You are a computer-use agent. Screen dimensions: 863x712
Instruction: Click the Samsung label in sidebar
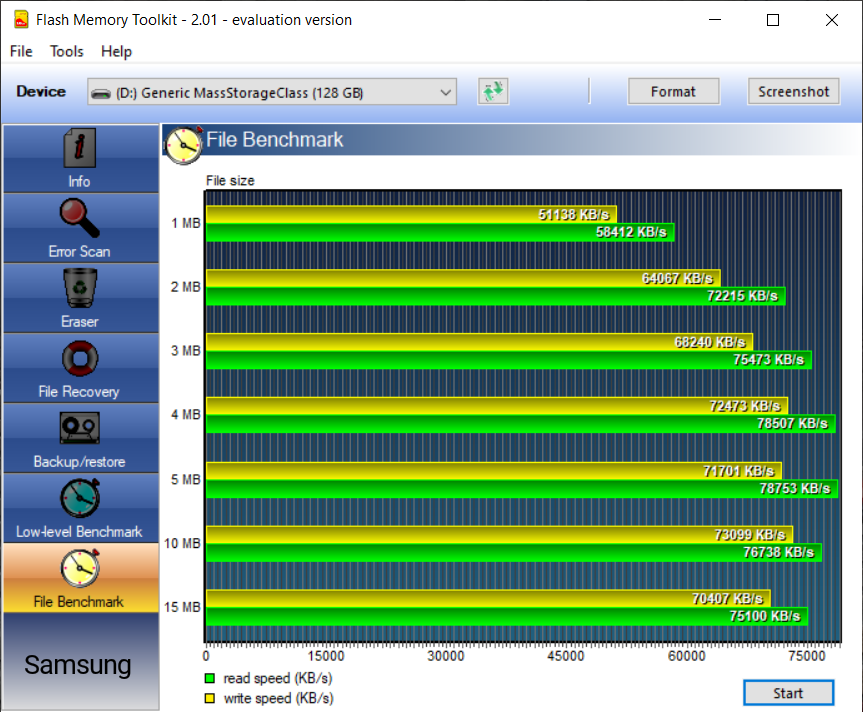78,665
